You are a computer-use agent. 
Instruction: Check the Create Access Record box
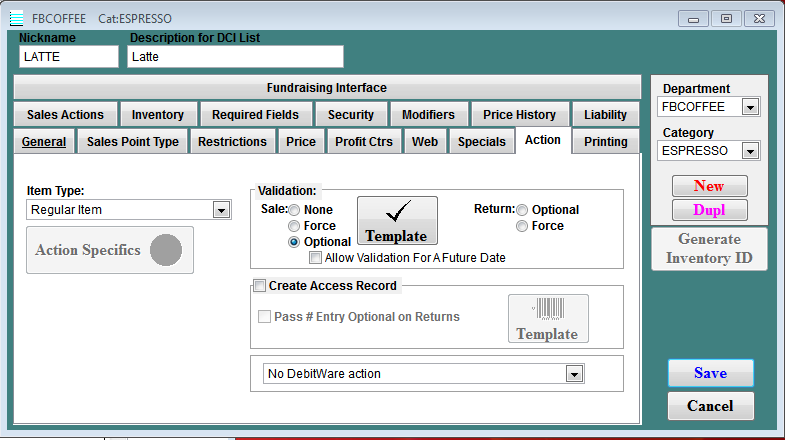pyautogui.click(x=259, y=286)
